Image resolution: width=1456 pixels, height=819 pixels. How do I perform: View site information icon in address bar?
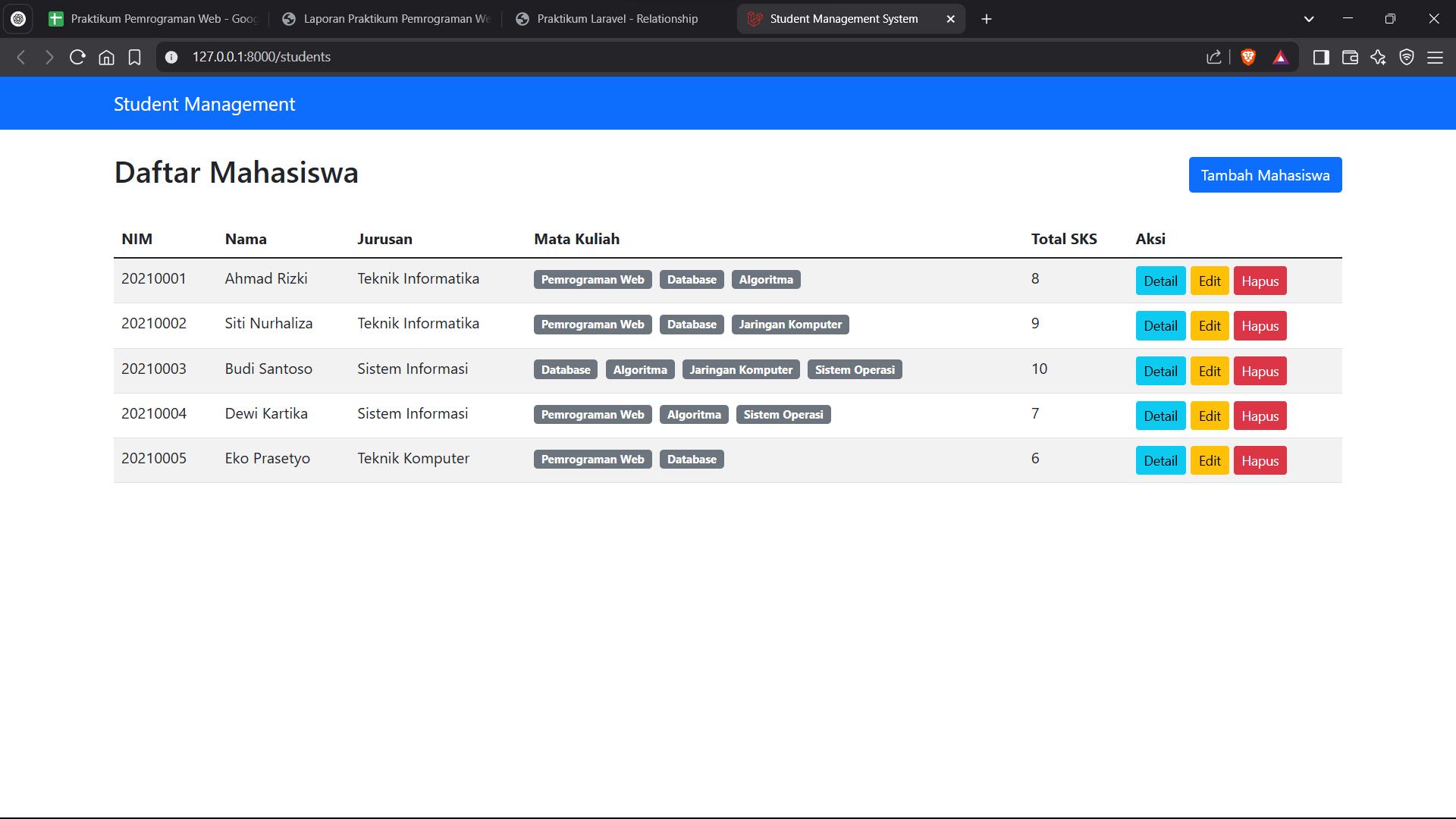pos(171,57)
